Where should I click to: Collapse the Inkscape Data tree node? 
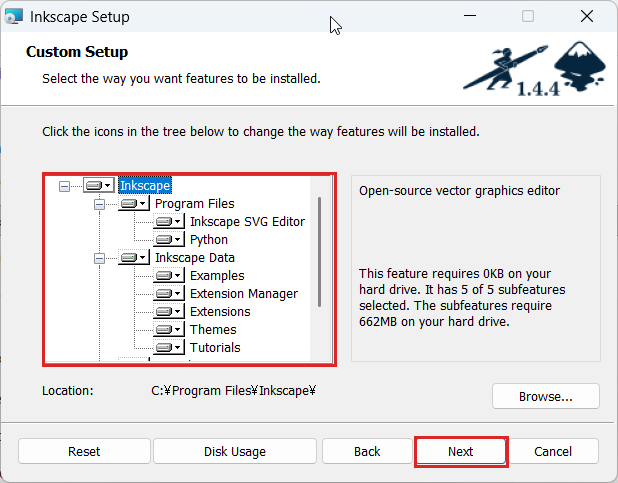[x=99, y=258]
